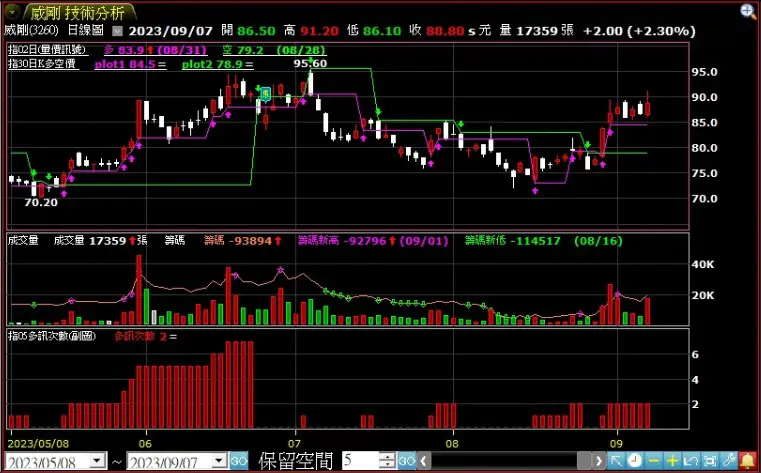Click the 多 83.9 (08/31) signal value
The width and height of the screenshot is (761, 473).
click(155, 50)
